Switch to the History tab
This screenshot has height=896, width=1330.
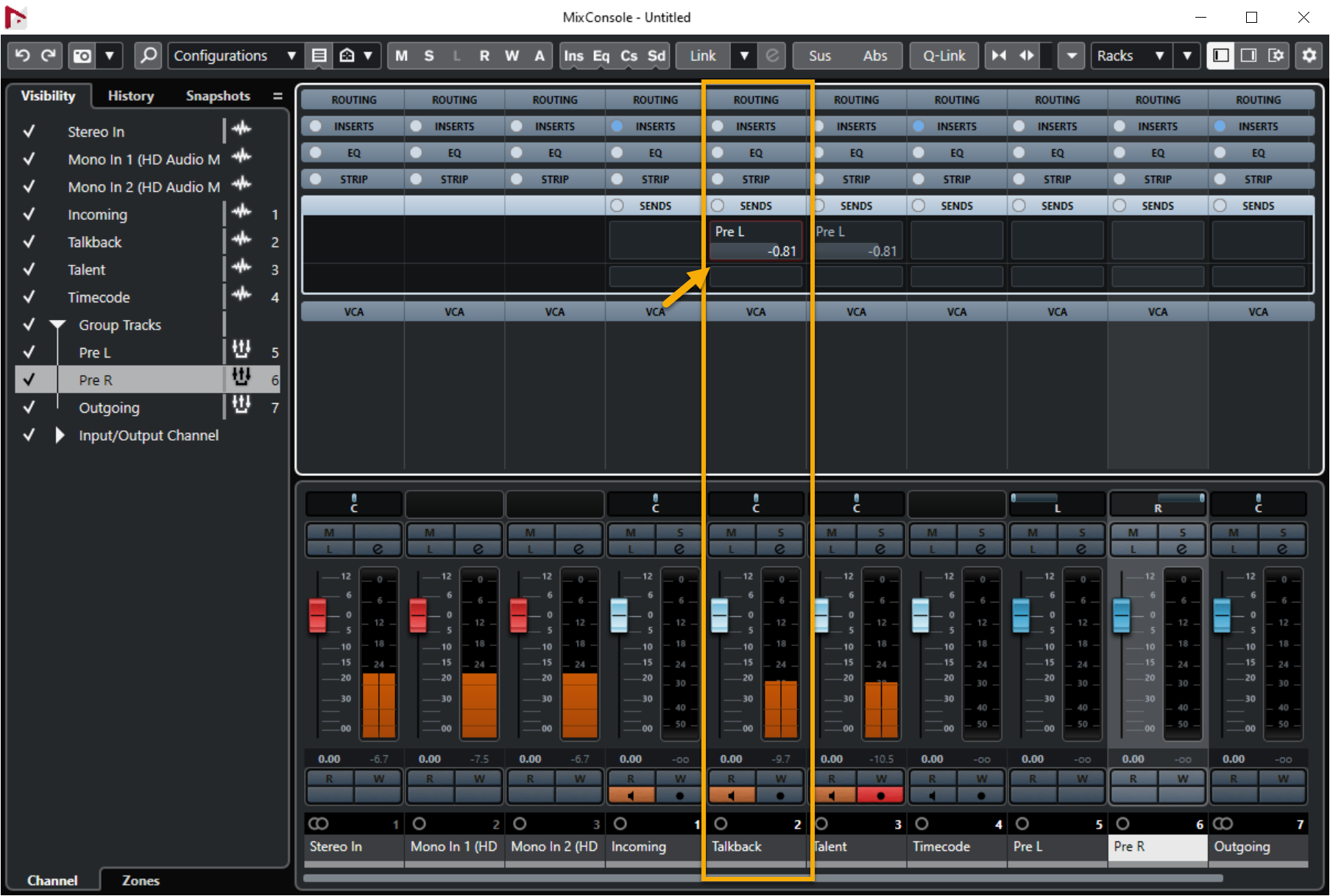point(130,96)
